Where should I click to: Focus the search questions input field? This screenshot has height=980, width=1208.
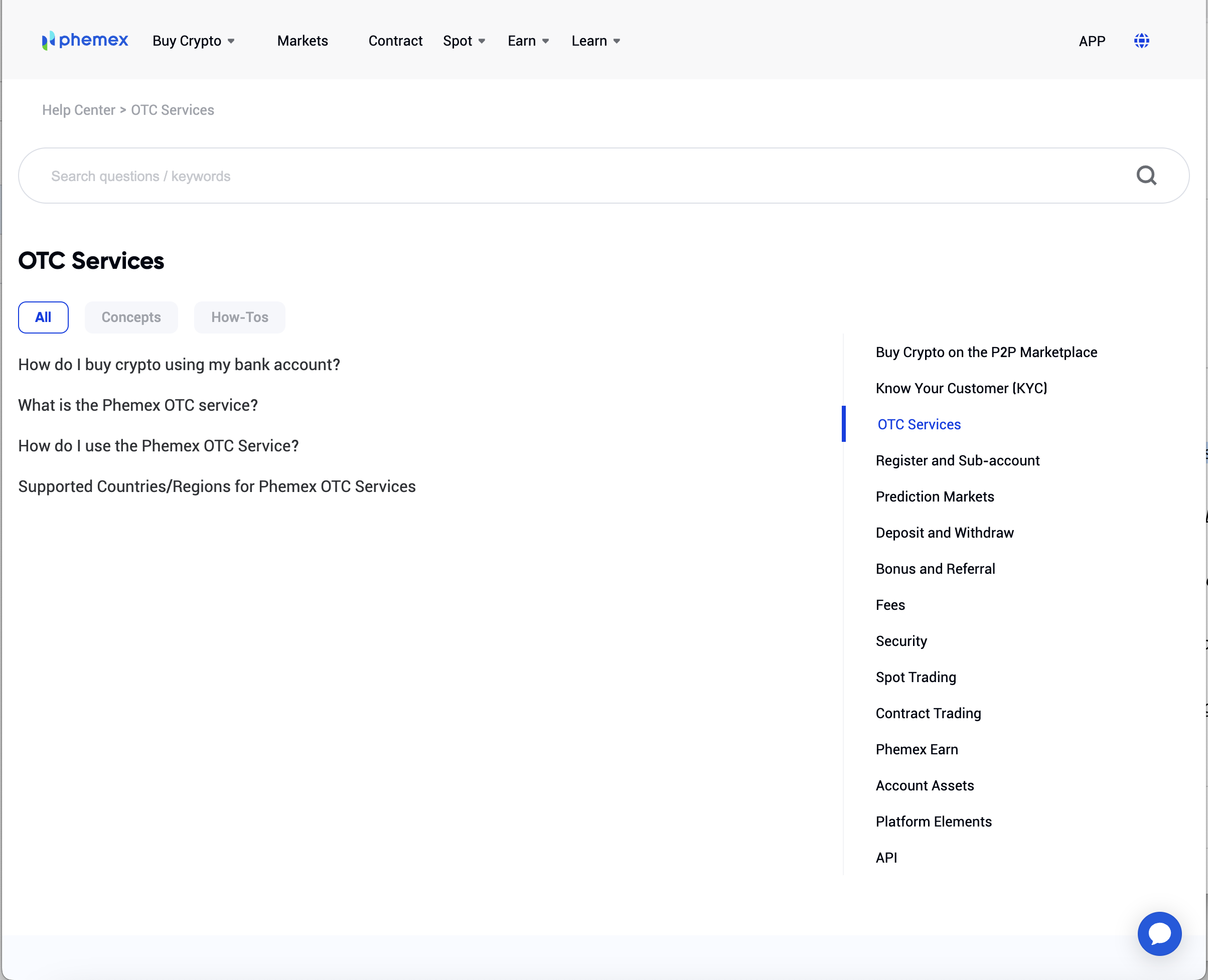603,176
